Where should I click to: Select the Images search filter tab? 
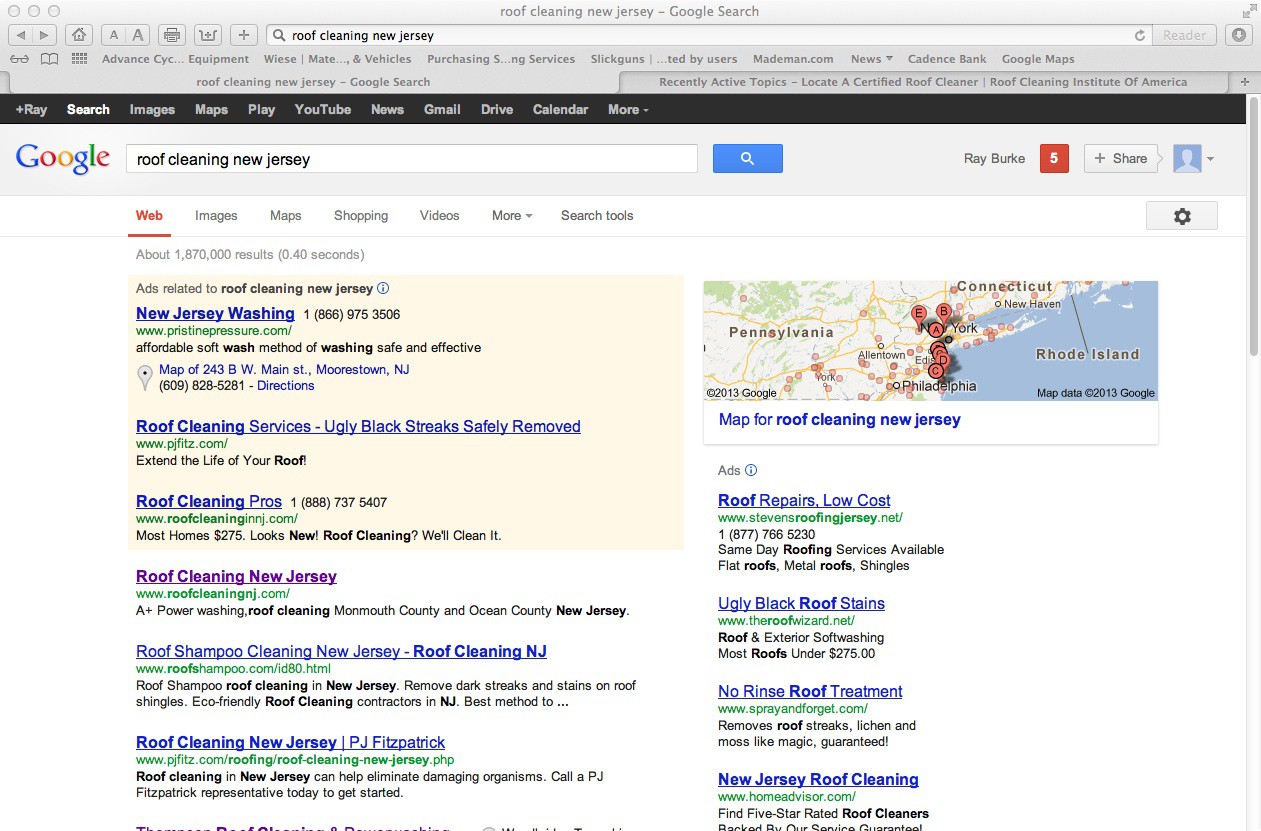pyautogui.click(x=216, y=216)
